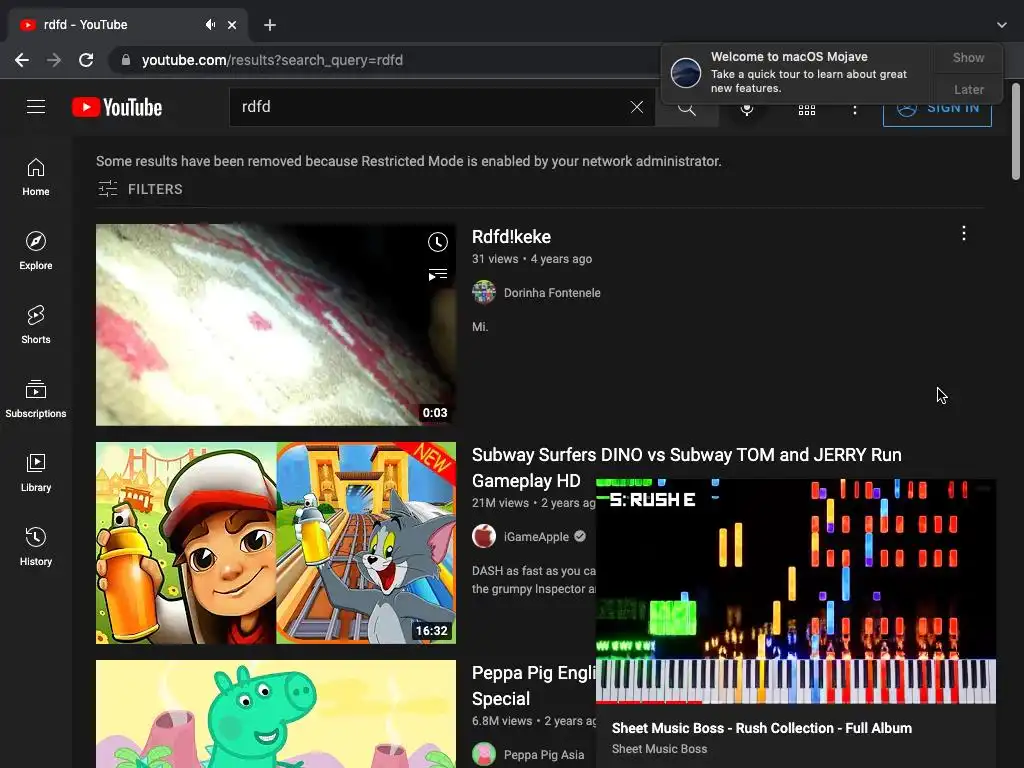Open the more options menu for Rdfd!keke
The image size is (1024, 768).
pyautogui.click(x=963, y=233)
